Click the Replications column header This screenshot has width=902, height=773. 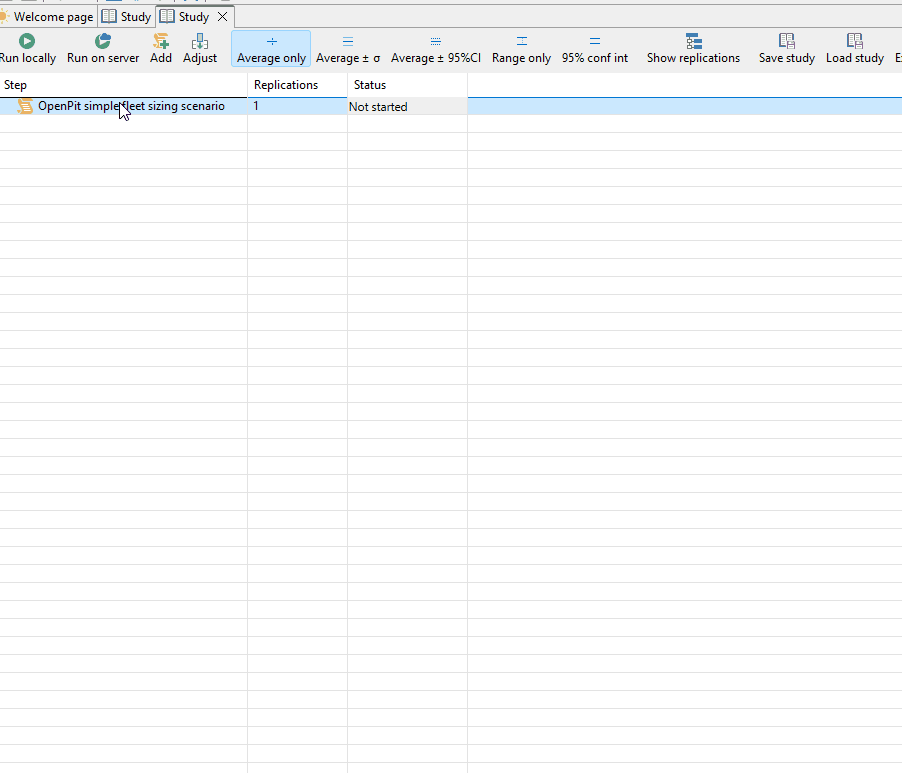tap(297, 85)
